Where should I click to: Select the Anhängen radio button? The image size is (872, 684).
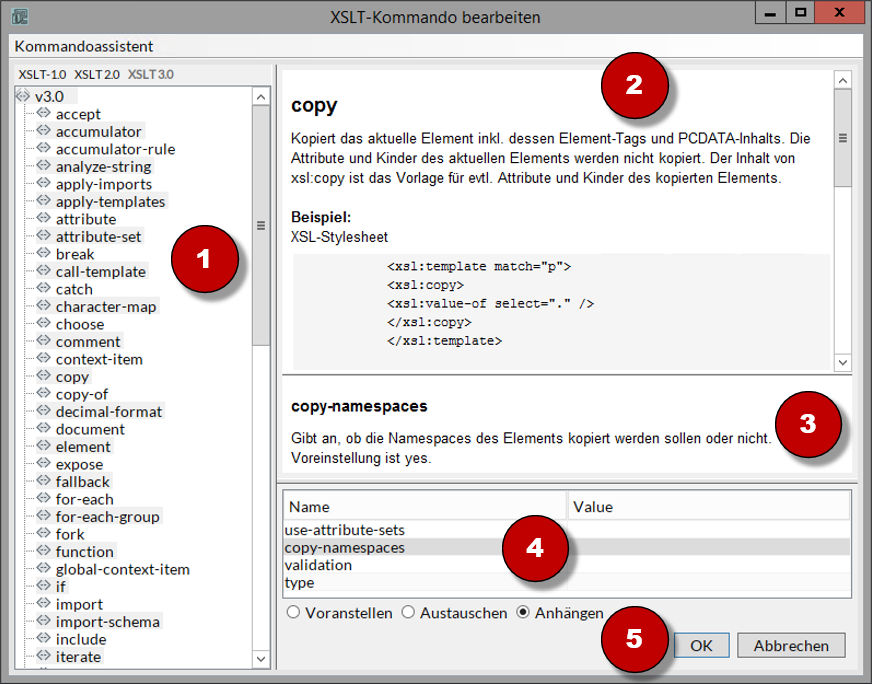[523, 613]
